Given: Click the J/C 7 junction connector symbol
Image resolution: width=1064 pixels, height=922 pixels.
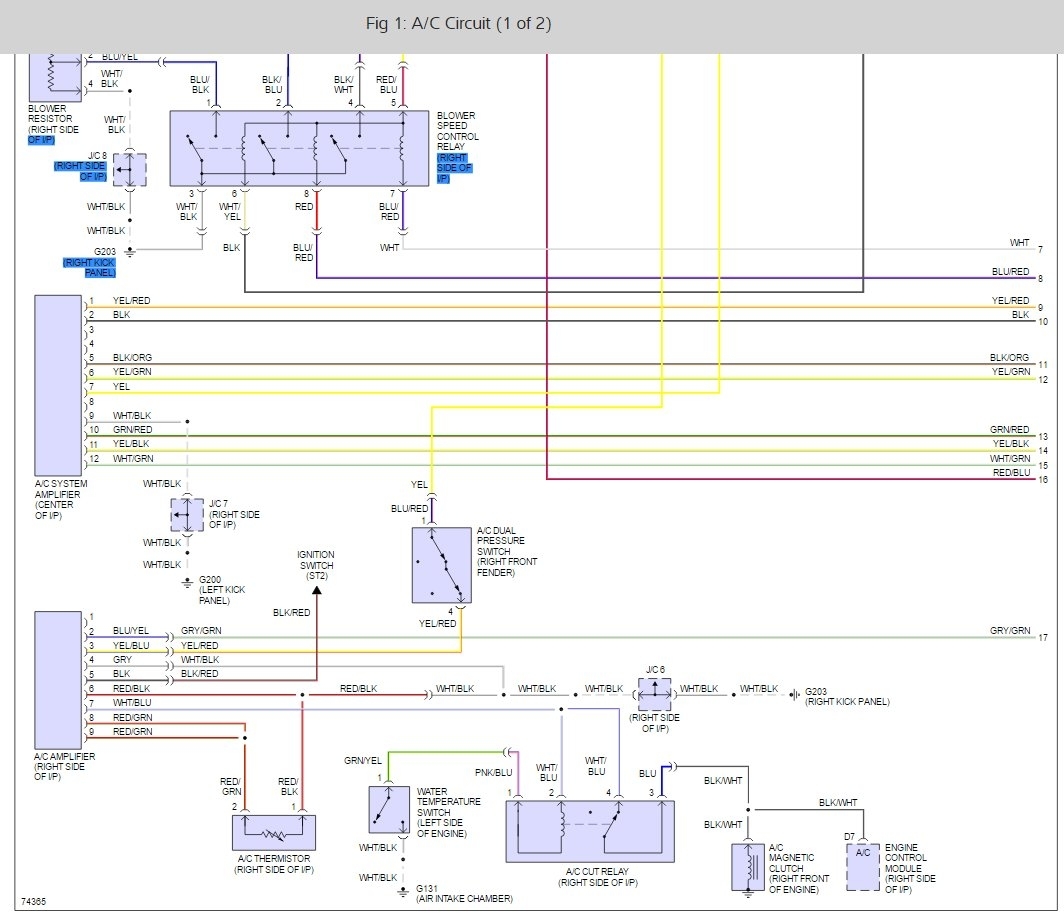Looking at the screenshot, I should tap(187, 515).
